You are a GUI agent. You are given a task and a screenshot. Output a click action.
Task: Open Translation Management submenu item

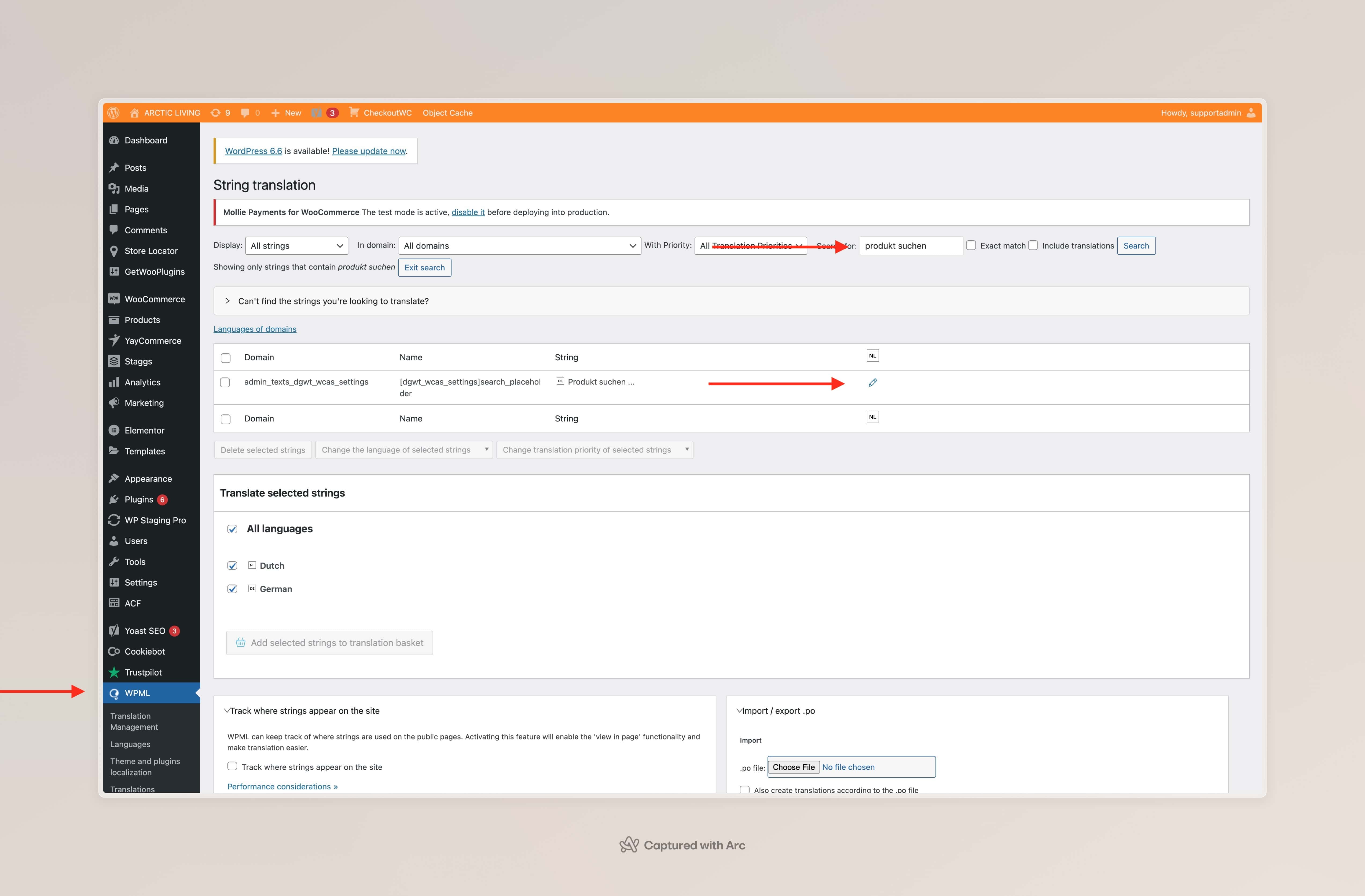pyautogui.click(x=134, y=722)
